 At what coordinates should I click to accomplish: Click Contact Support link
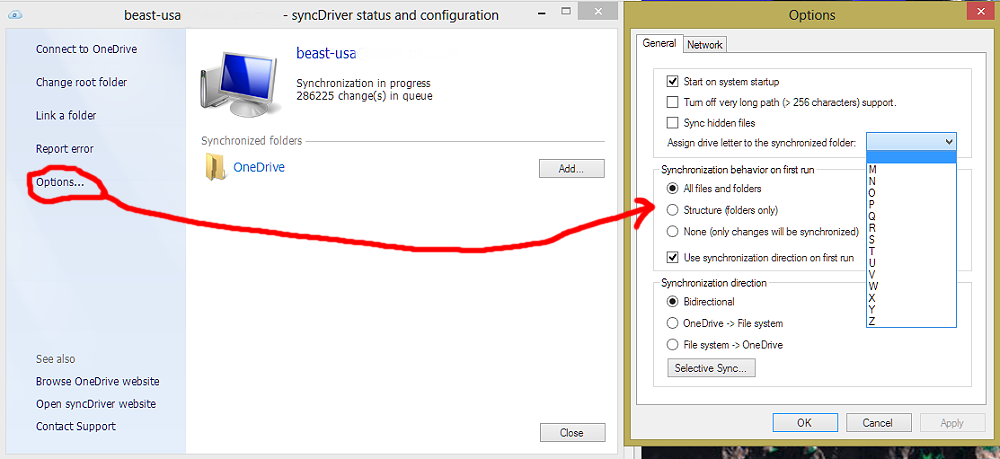(x=76, y=426)
